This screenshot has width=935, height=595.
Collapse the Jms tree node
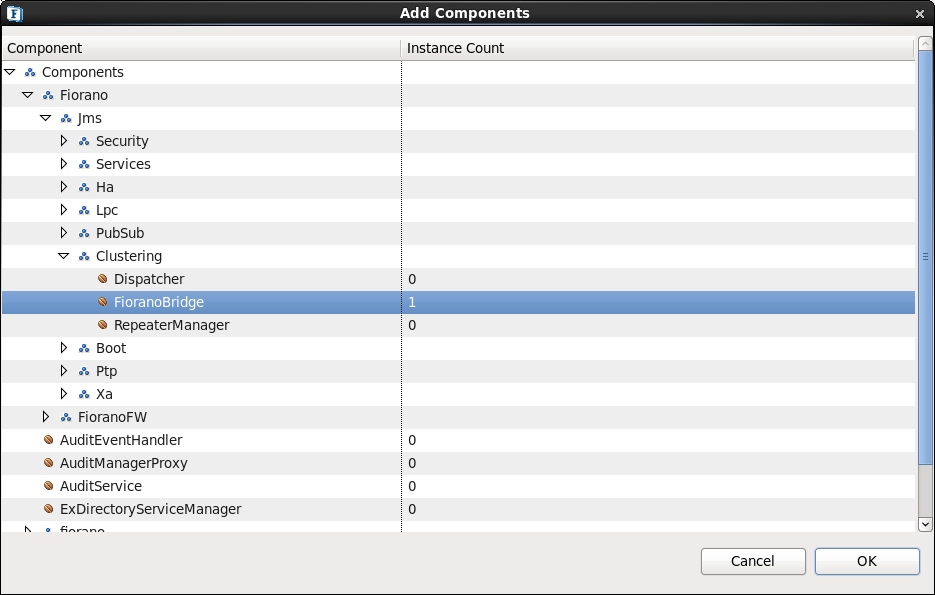point(45,118)
